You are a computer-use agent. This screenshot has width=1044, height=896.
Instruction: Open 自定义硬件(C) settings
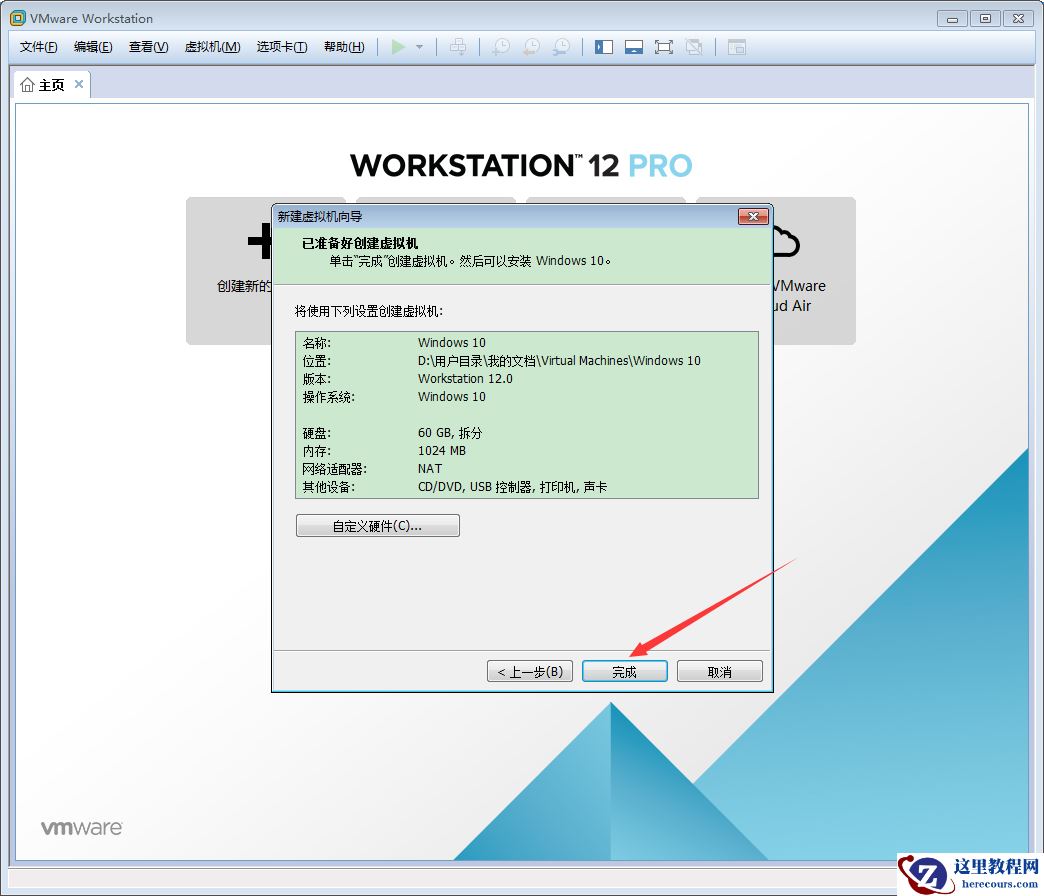pos(377,525)
